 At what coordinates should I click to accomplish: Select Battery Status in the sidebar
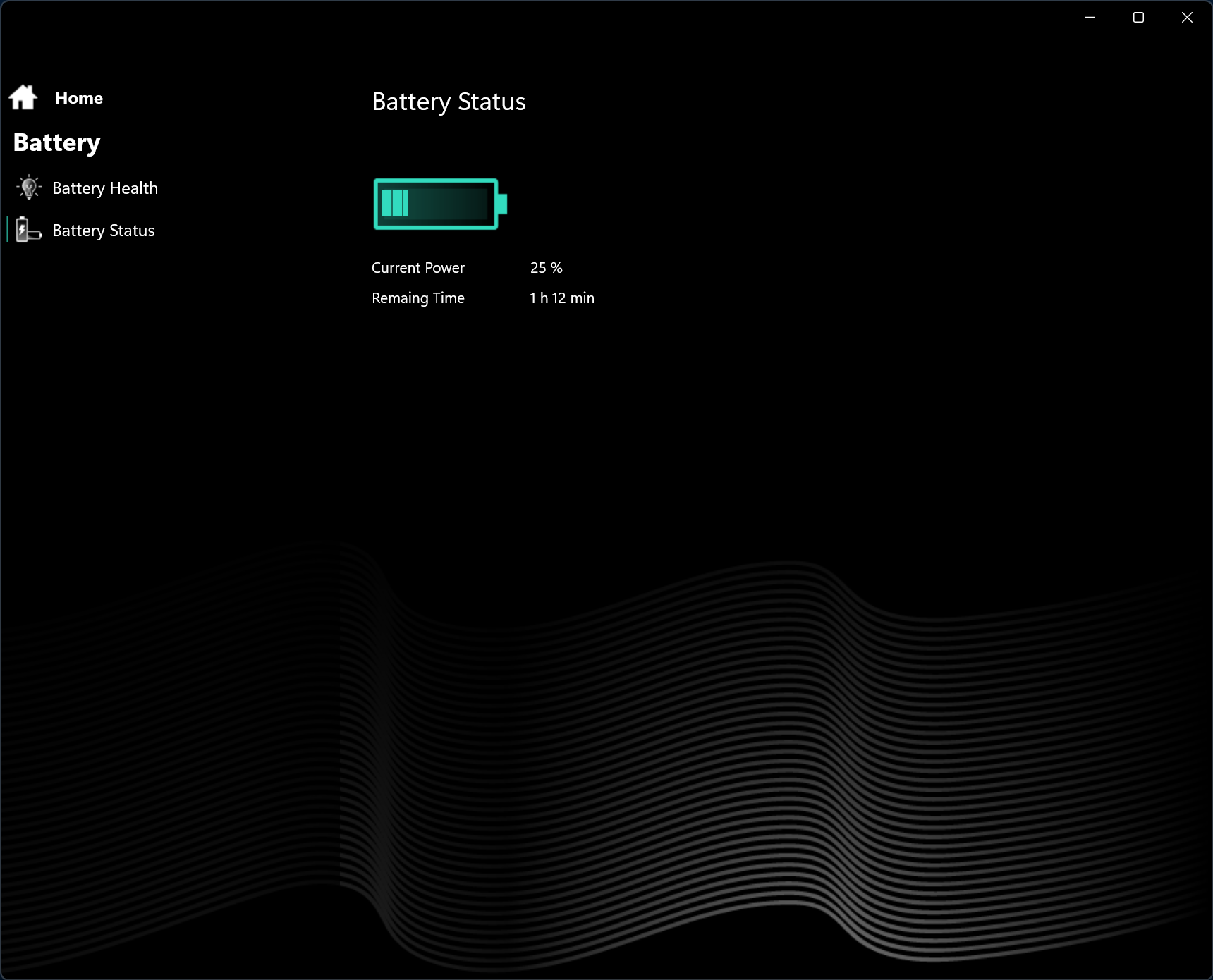coord(104,231)
